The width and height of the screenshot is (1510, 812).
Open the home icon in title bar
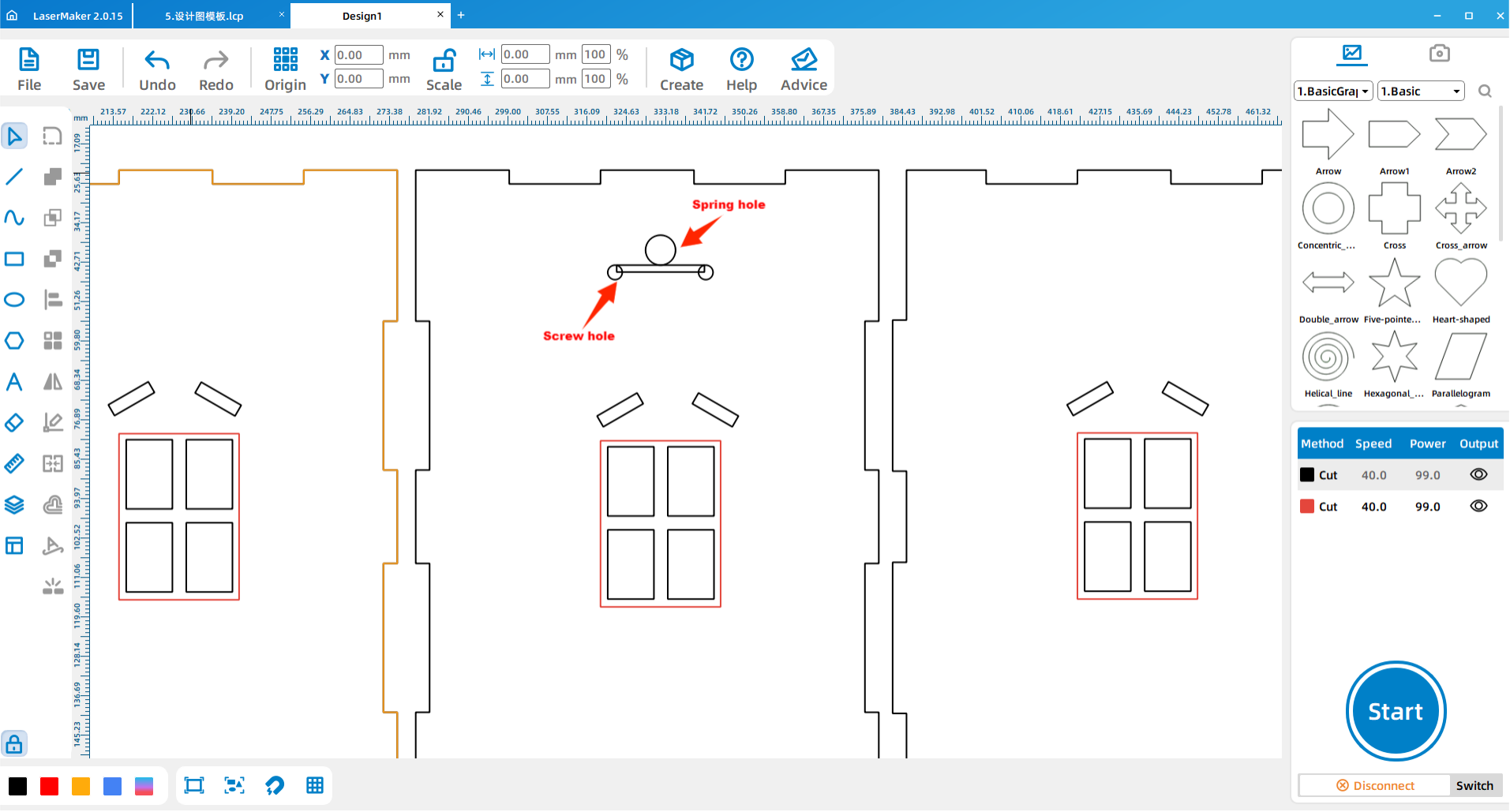pyautogui.click(x=12, y=15)
